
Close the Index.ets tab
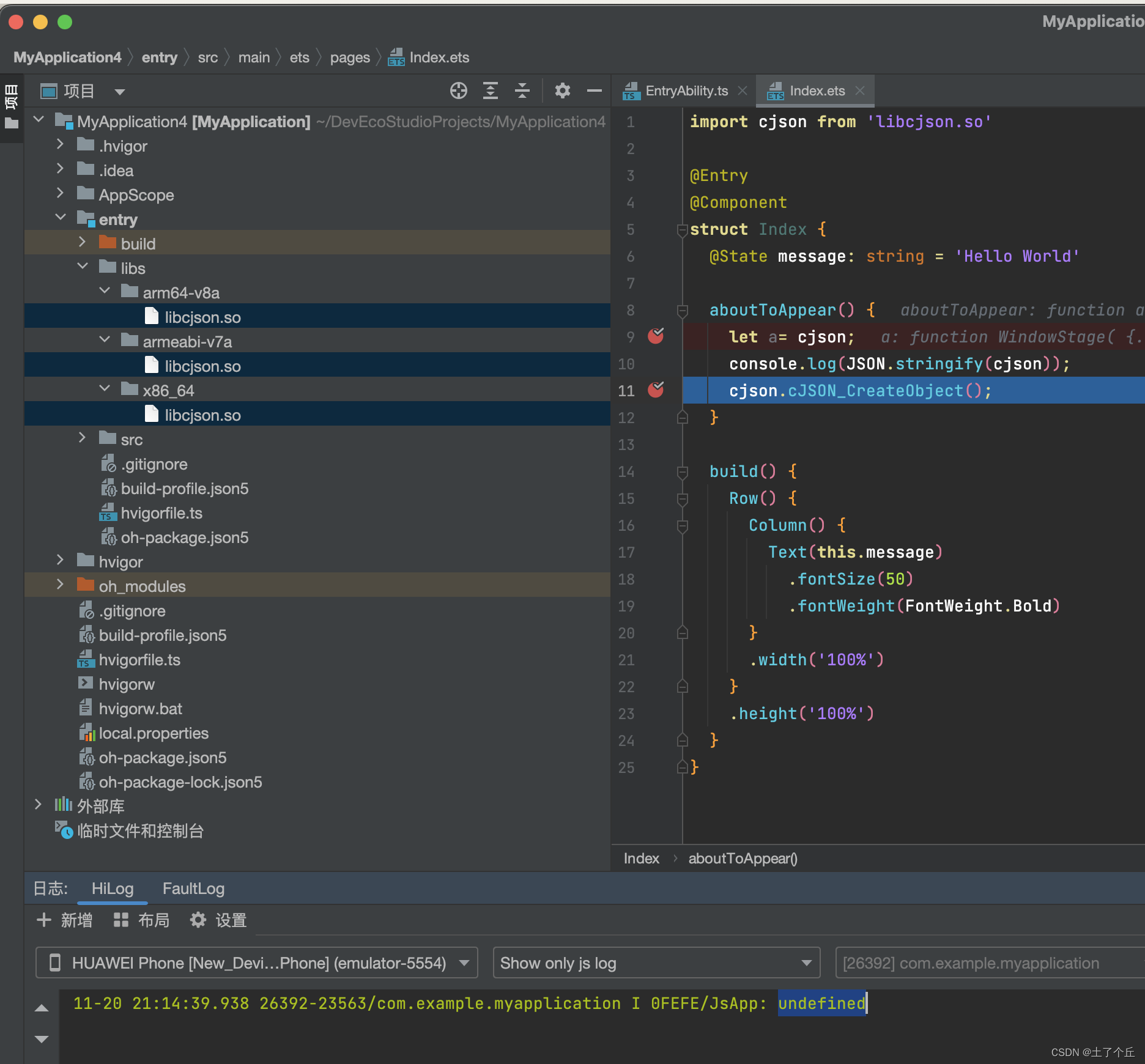[860, 91]
